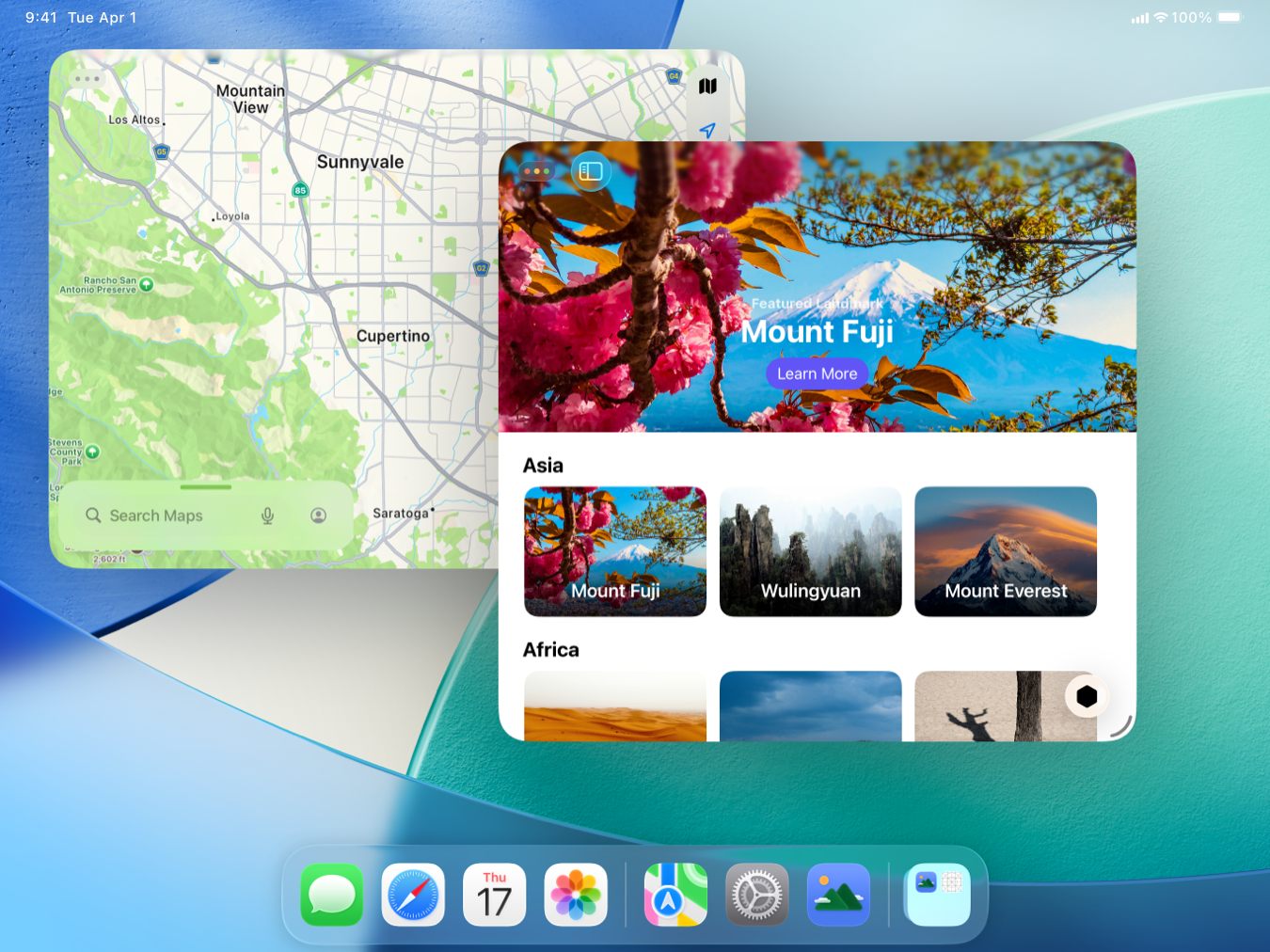Tap the hexagon control on the Landmarks window corner

pos(1087,697)
